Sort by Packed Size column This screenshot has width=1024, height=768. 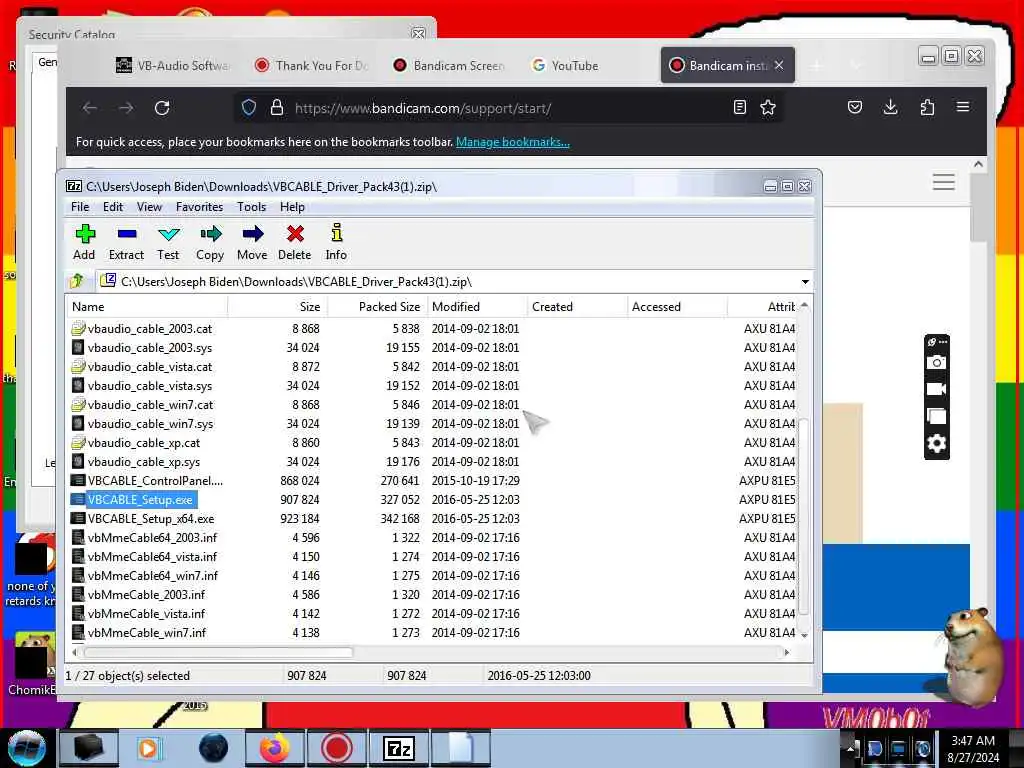377,307
